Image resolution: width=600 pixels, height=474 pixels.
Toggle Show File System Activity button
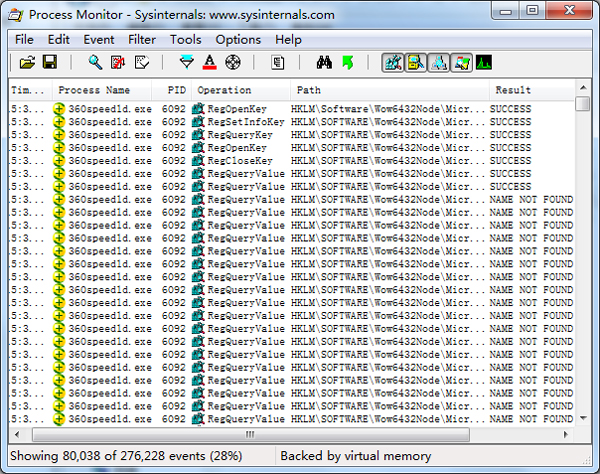[x=416, y=63]
